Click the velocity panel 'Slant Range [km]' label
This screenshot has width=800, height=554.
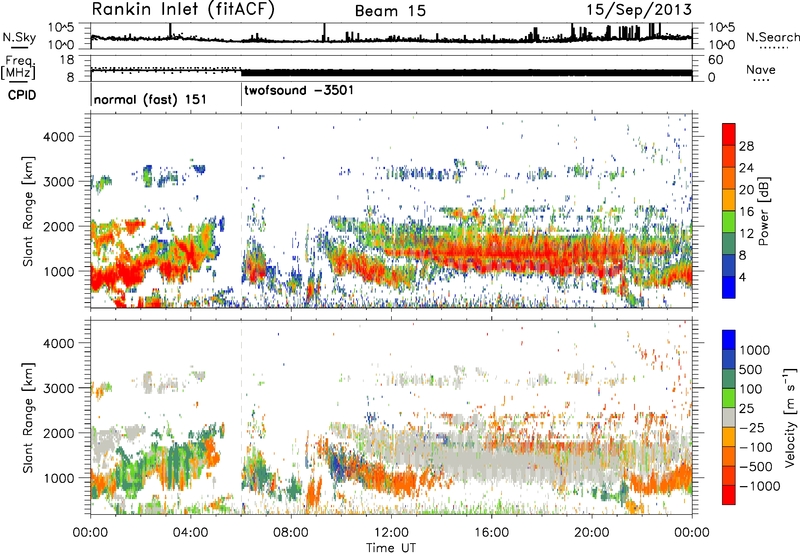coord(28,418)
